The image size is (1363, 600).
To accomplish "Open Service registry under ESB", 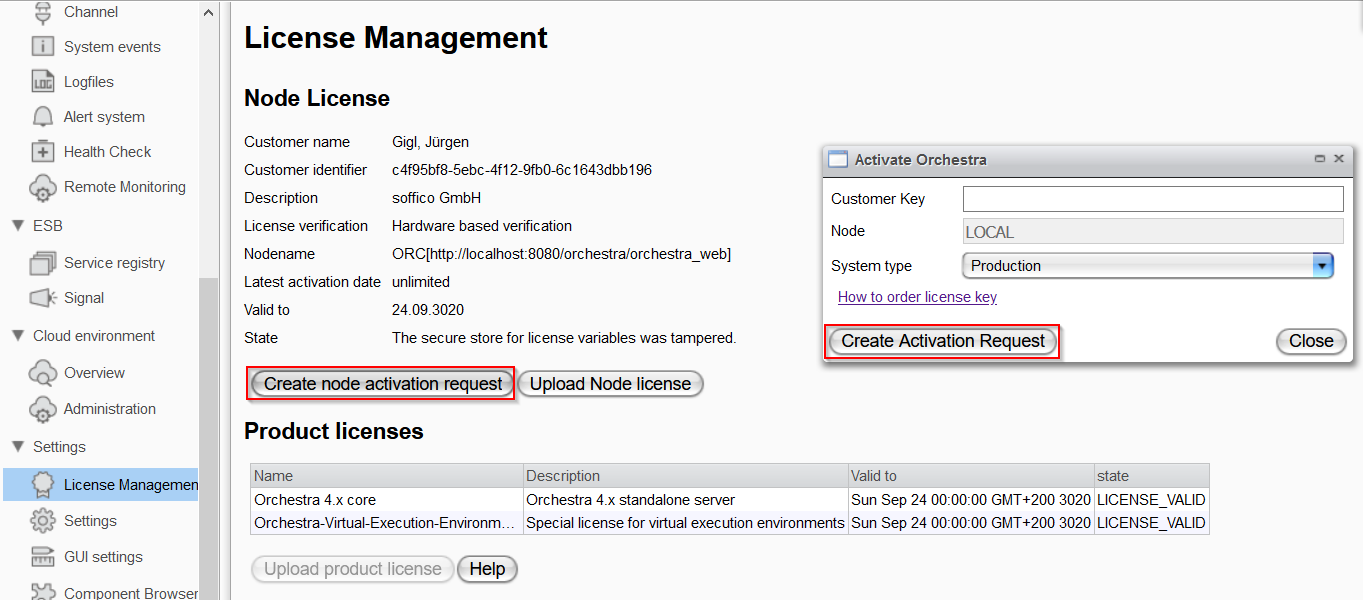I will [115, 263].
